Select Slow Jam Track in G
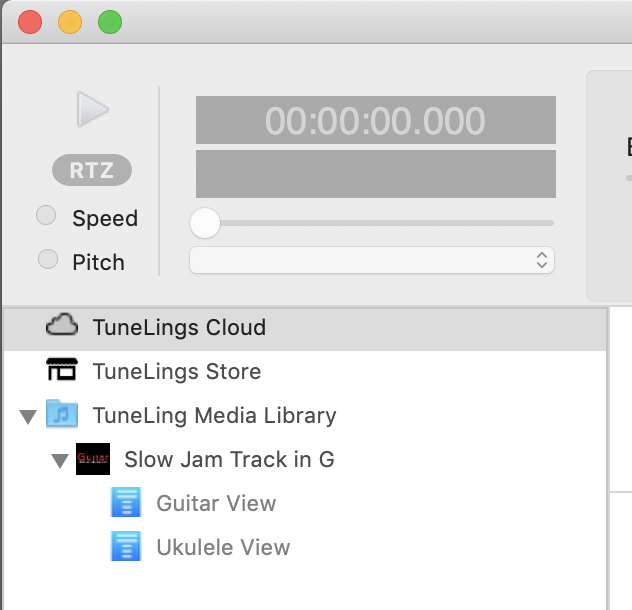The height and width of the screenshot is (610, 632). 229,459
